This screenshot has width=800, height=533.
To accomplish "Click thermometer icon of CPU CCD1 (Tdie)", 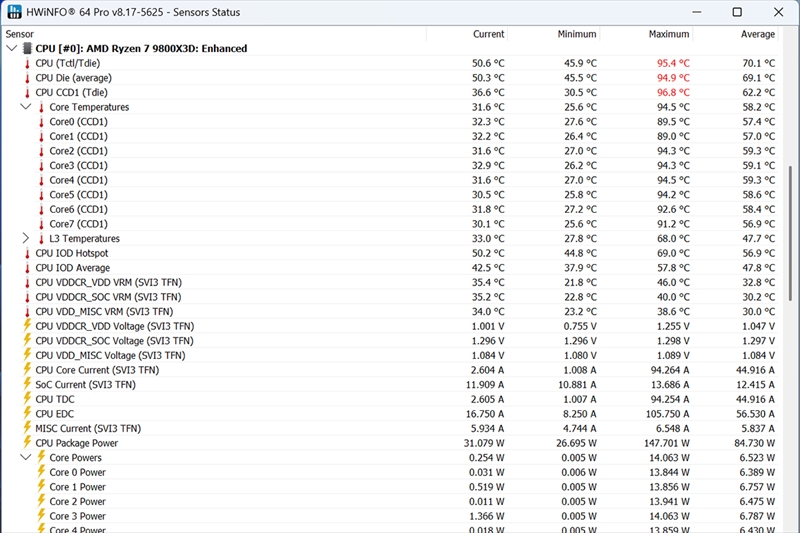I will pyautogui.click(x=28, y=92).
